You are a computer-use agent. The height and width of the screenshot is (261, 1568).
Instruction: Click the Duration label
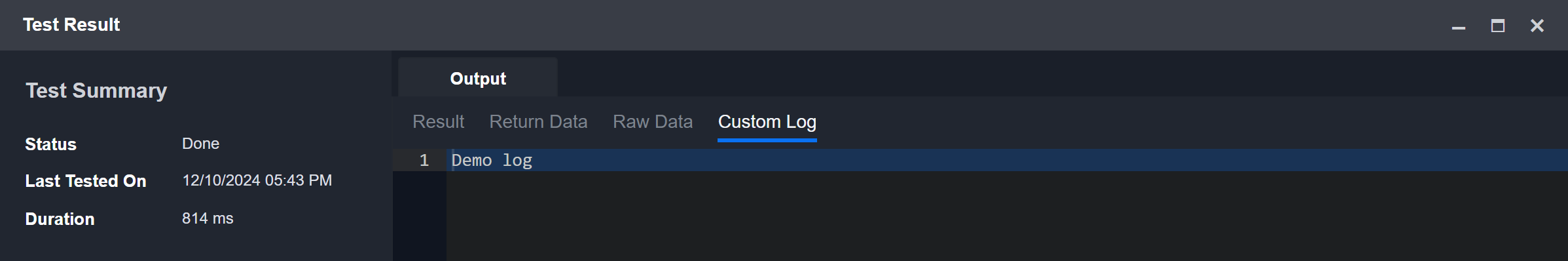60,219
